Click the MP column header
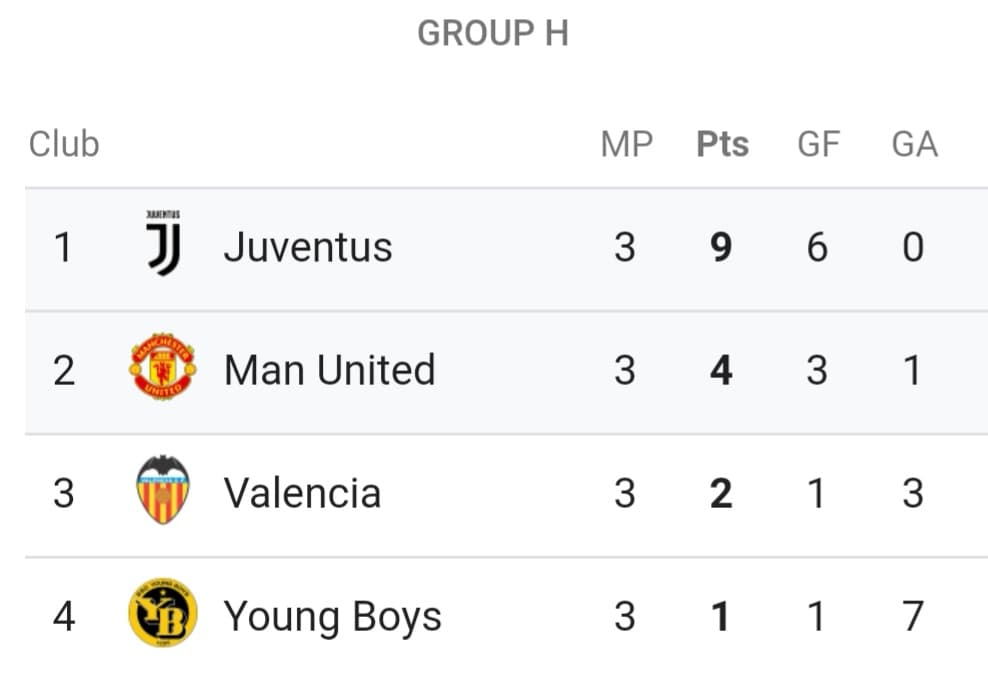 coord(627,144)
